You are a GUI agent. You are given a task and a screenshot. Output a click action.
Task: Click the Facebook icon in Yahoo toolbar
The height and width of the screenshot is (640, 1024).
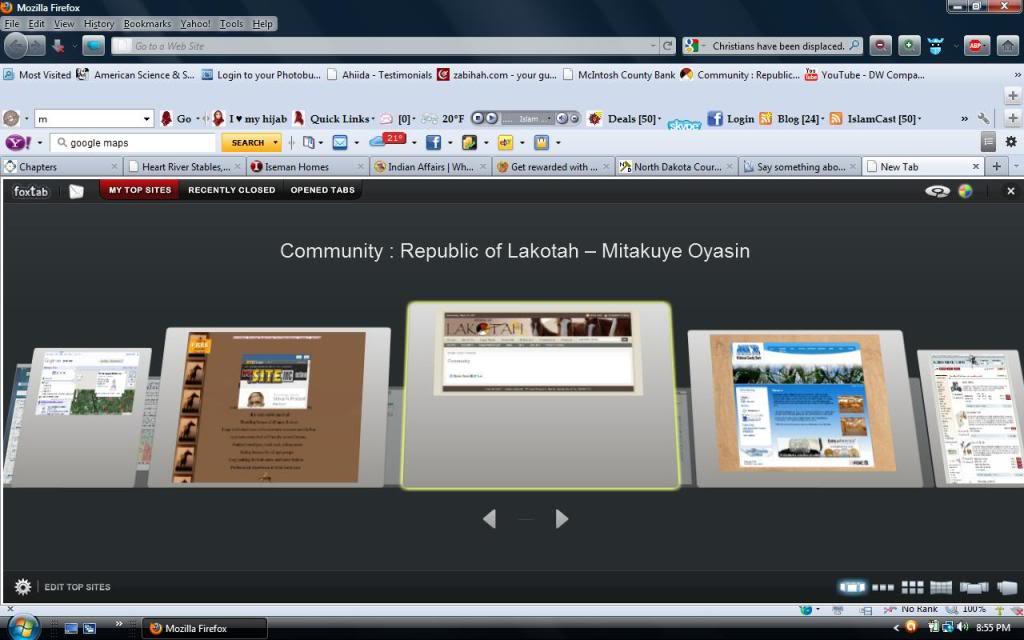coord(433,142)
